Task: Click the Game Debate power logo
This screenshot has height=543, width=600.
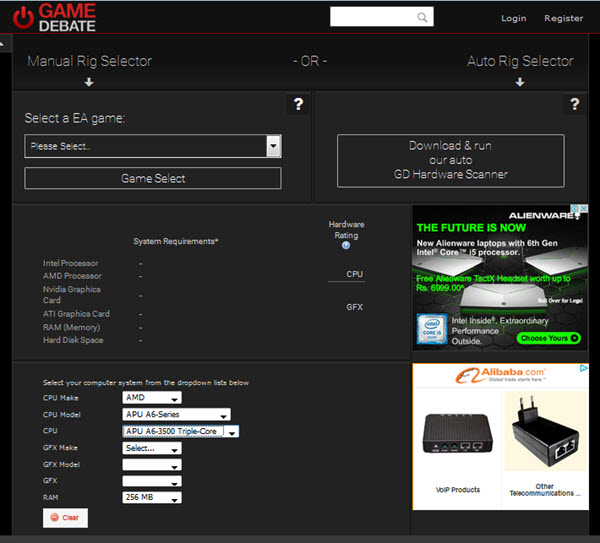Action: (23, 18)
